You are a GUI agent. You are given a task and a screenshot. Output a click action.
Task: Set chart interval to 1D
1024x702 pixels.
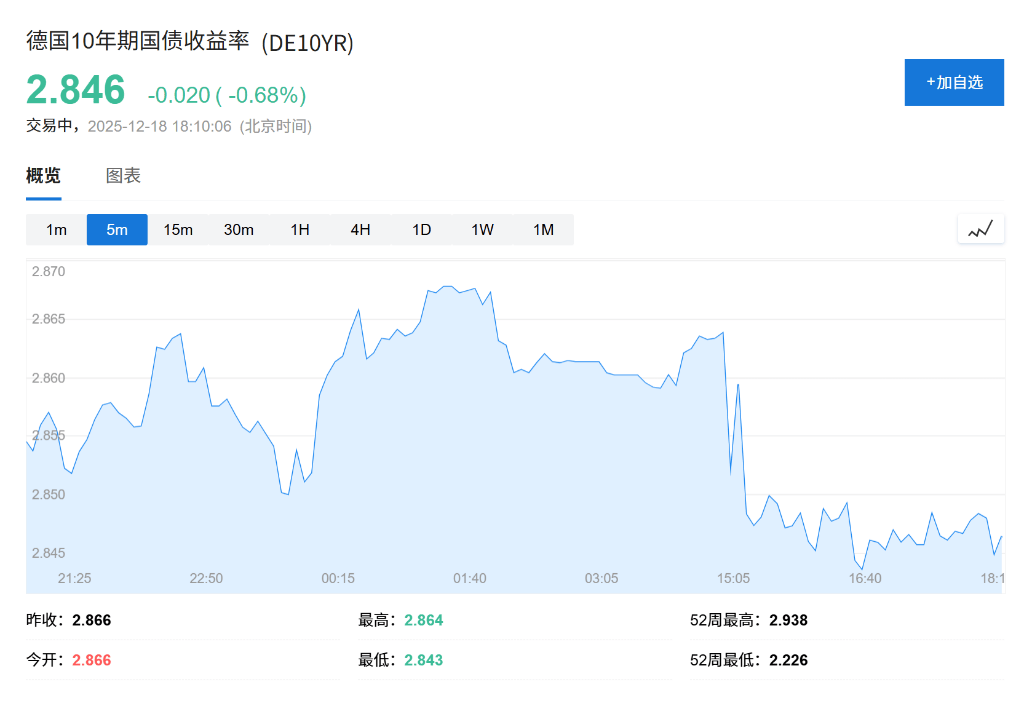422,230
